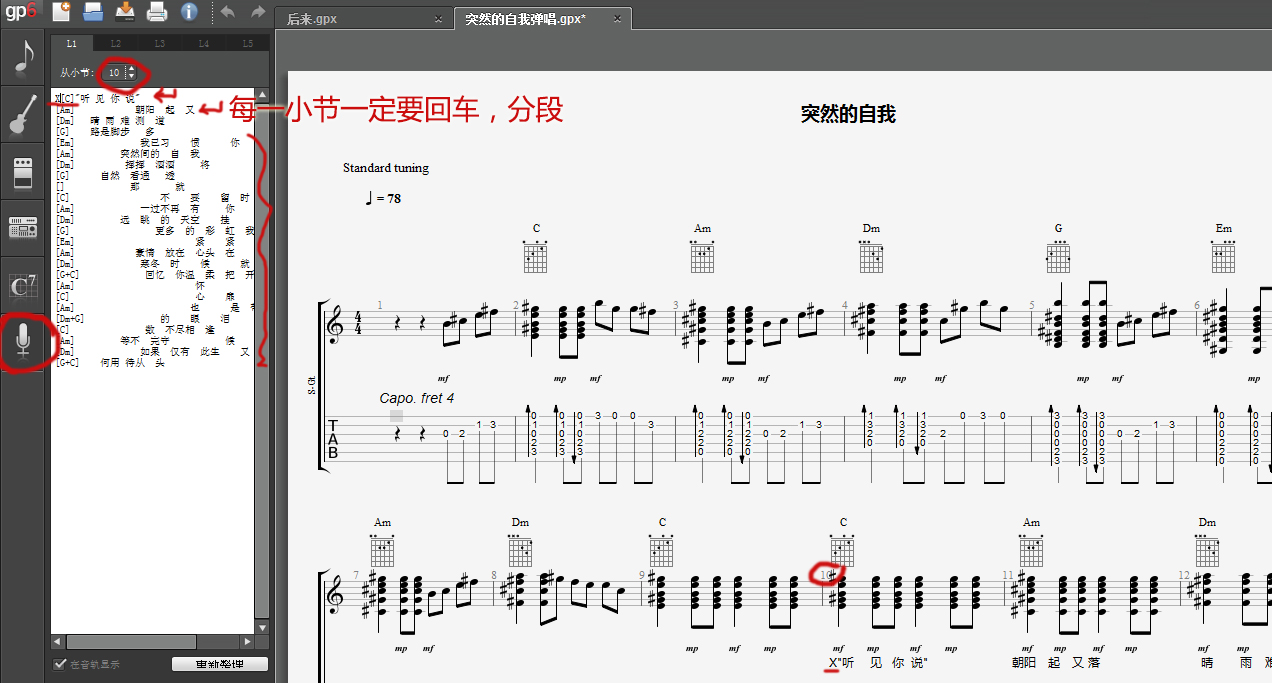
Task: Click the drum machine panel icon
Action: (x=23, y=229)
